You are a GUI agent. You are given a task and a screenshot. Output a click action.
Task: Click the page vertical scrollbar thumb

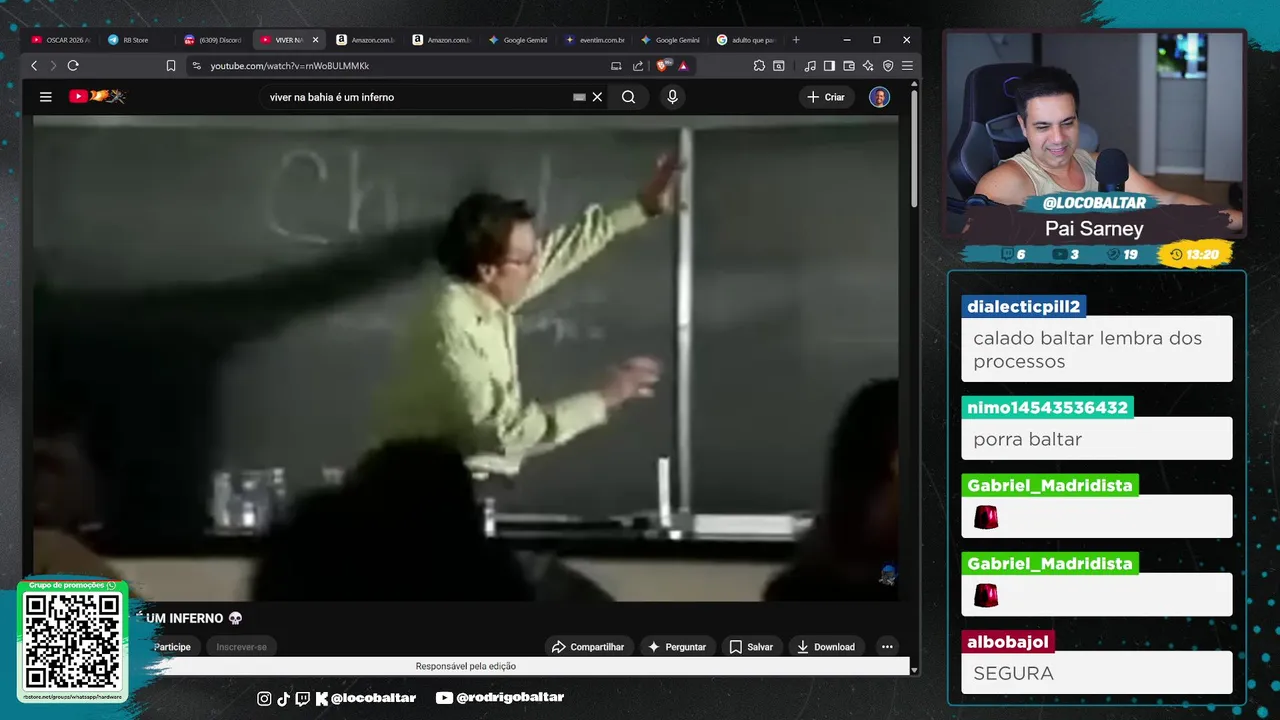click(914, 150)
